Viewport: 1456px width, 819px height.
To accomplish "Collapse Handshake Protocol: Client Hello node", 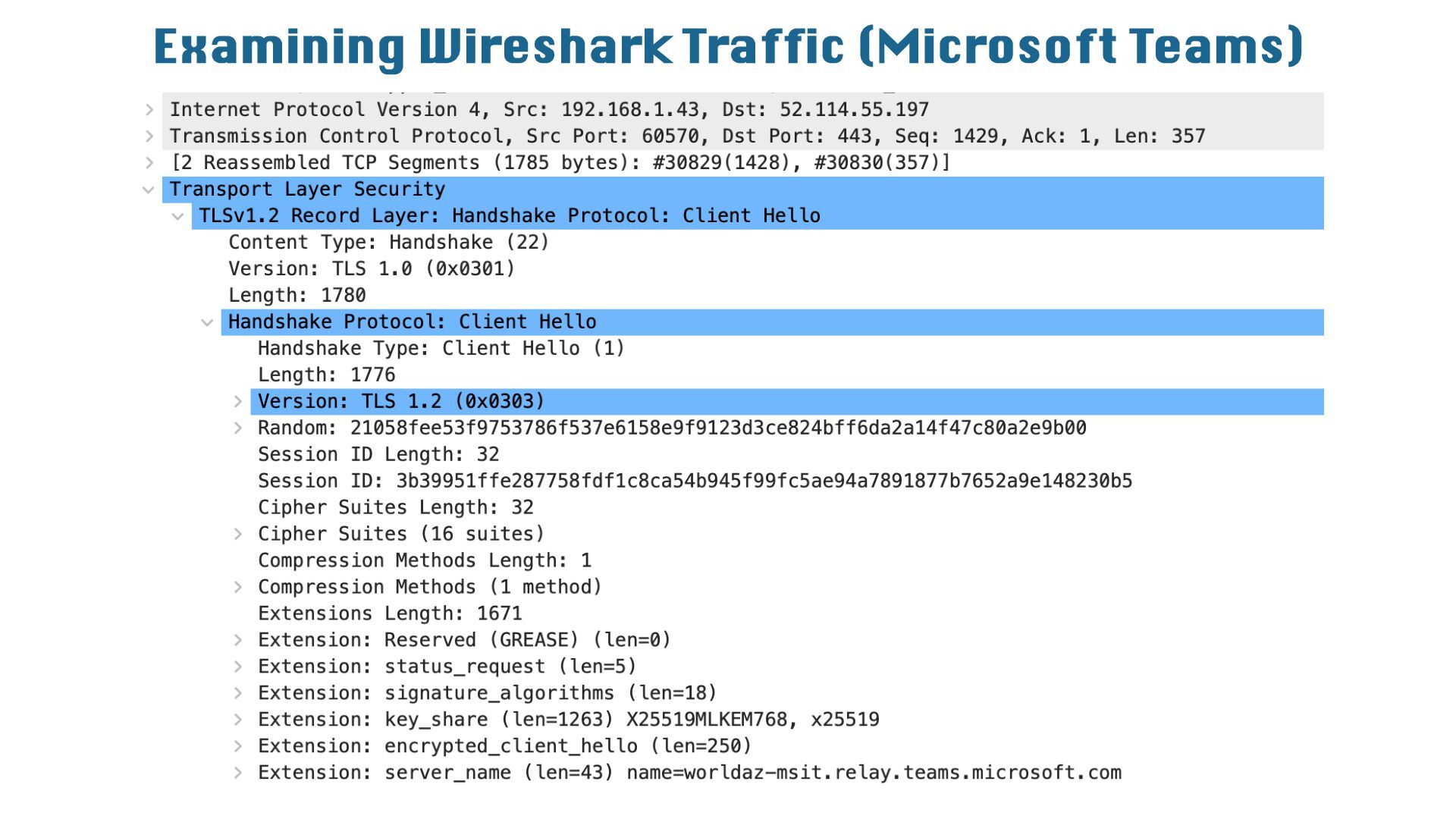I will coord(207,322).
